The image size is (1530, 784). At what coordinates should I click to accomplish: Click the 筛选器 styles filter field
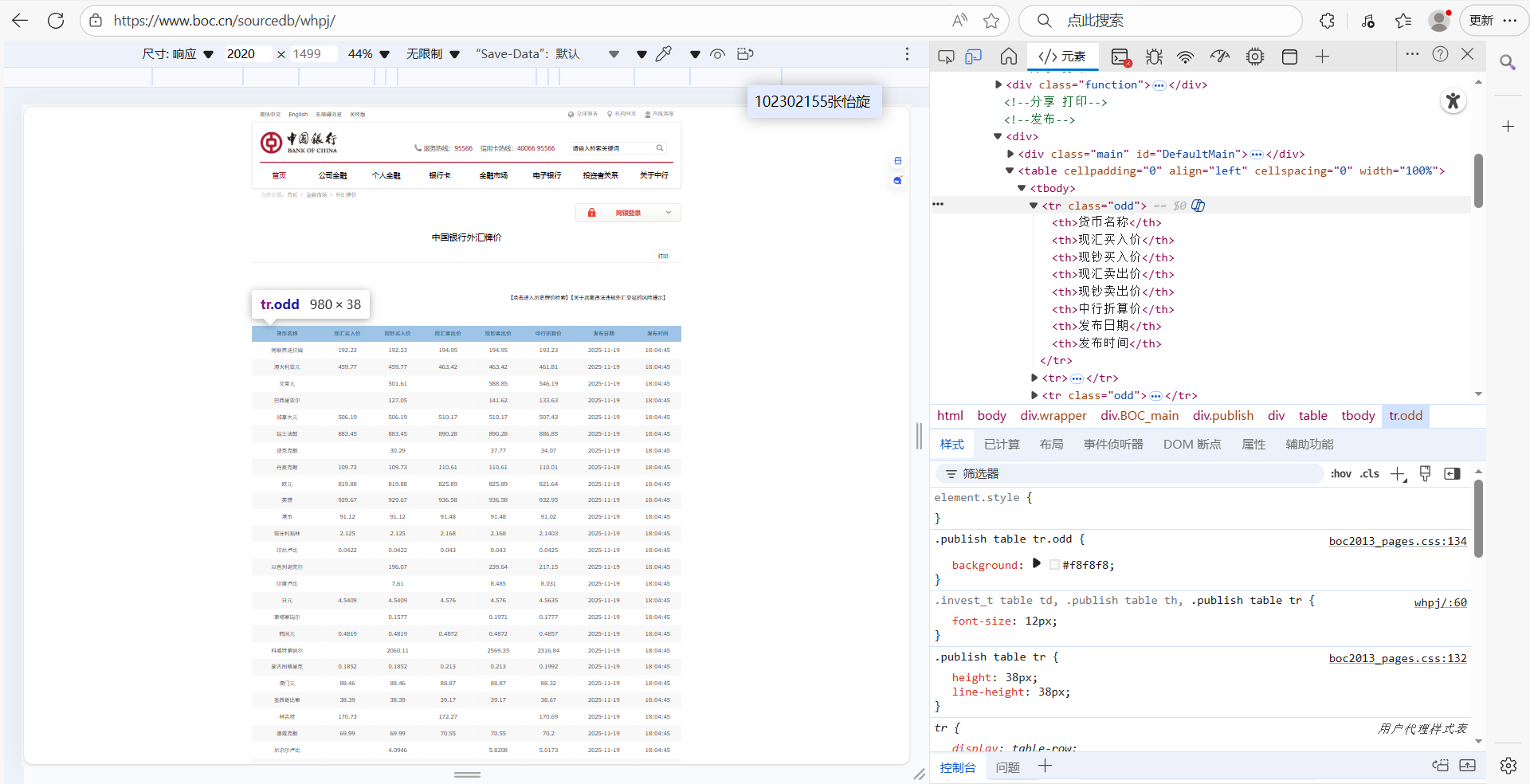(1132, 474)
